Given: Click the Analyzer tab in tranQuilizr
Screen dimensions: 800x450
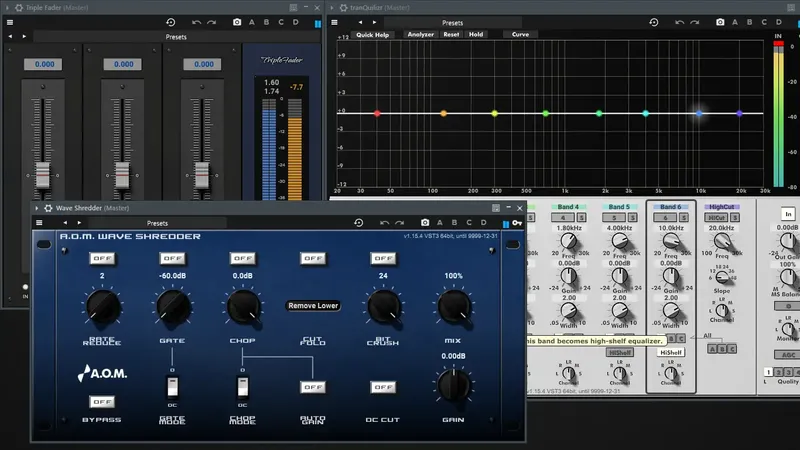Looking at the screenshot, I should [421, 35].
